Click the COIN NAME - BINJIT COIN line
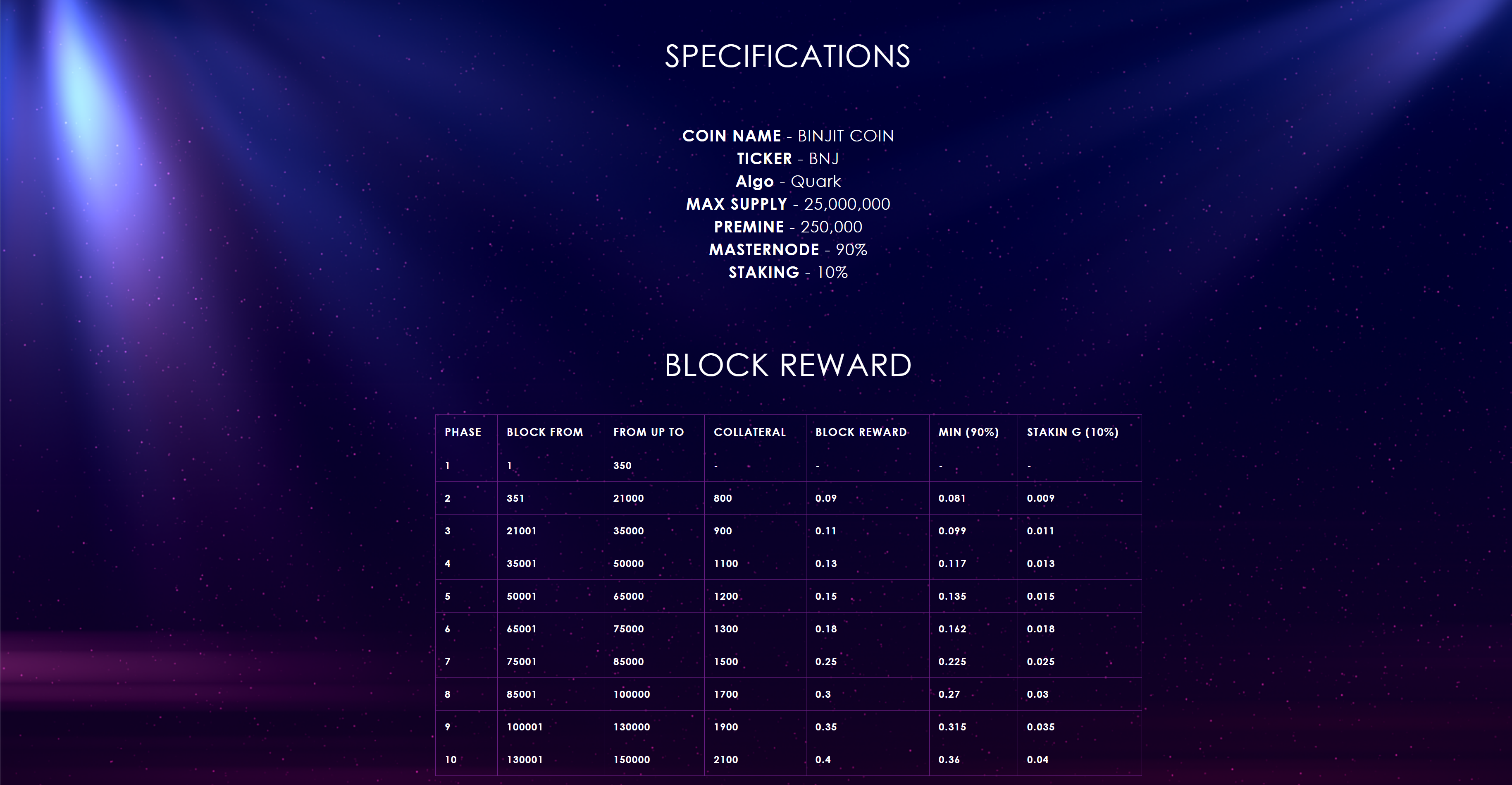This screenshot has width=1512, height=785. click(788, 136)
